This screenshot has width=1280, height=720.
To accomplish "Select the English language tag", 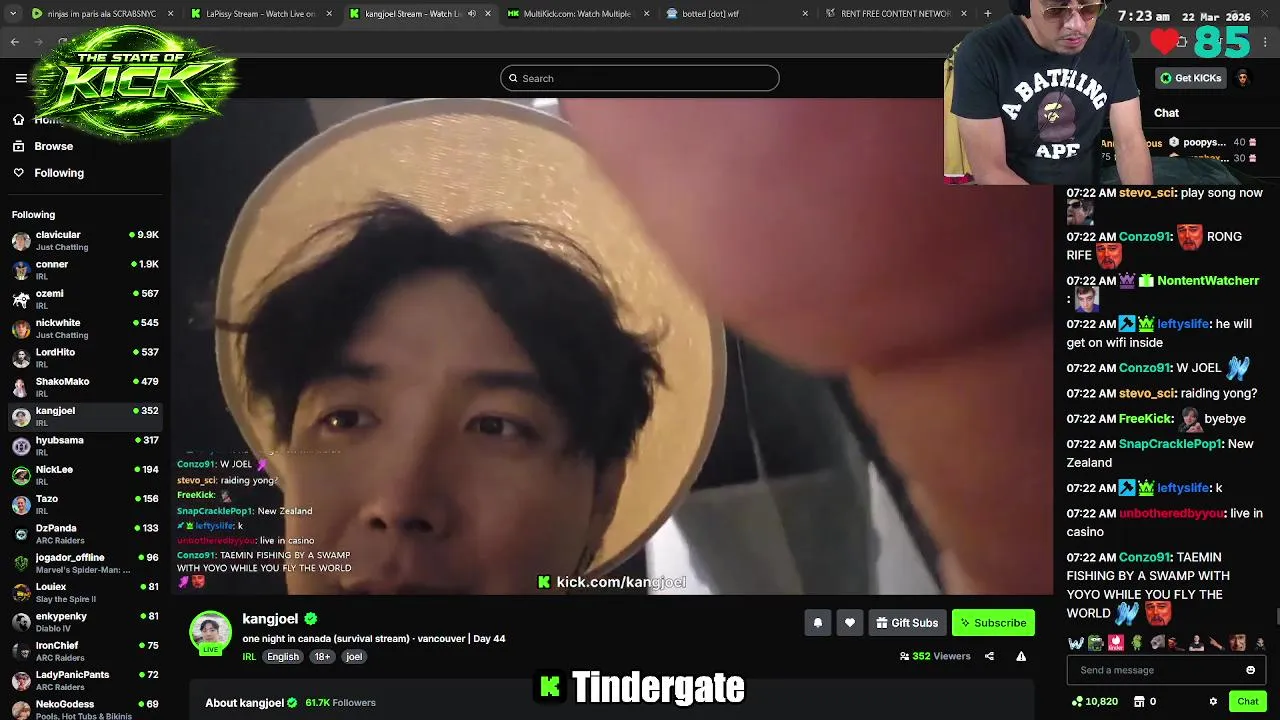I will [x=283, y=657].
